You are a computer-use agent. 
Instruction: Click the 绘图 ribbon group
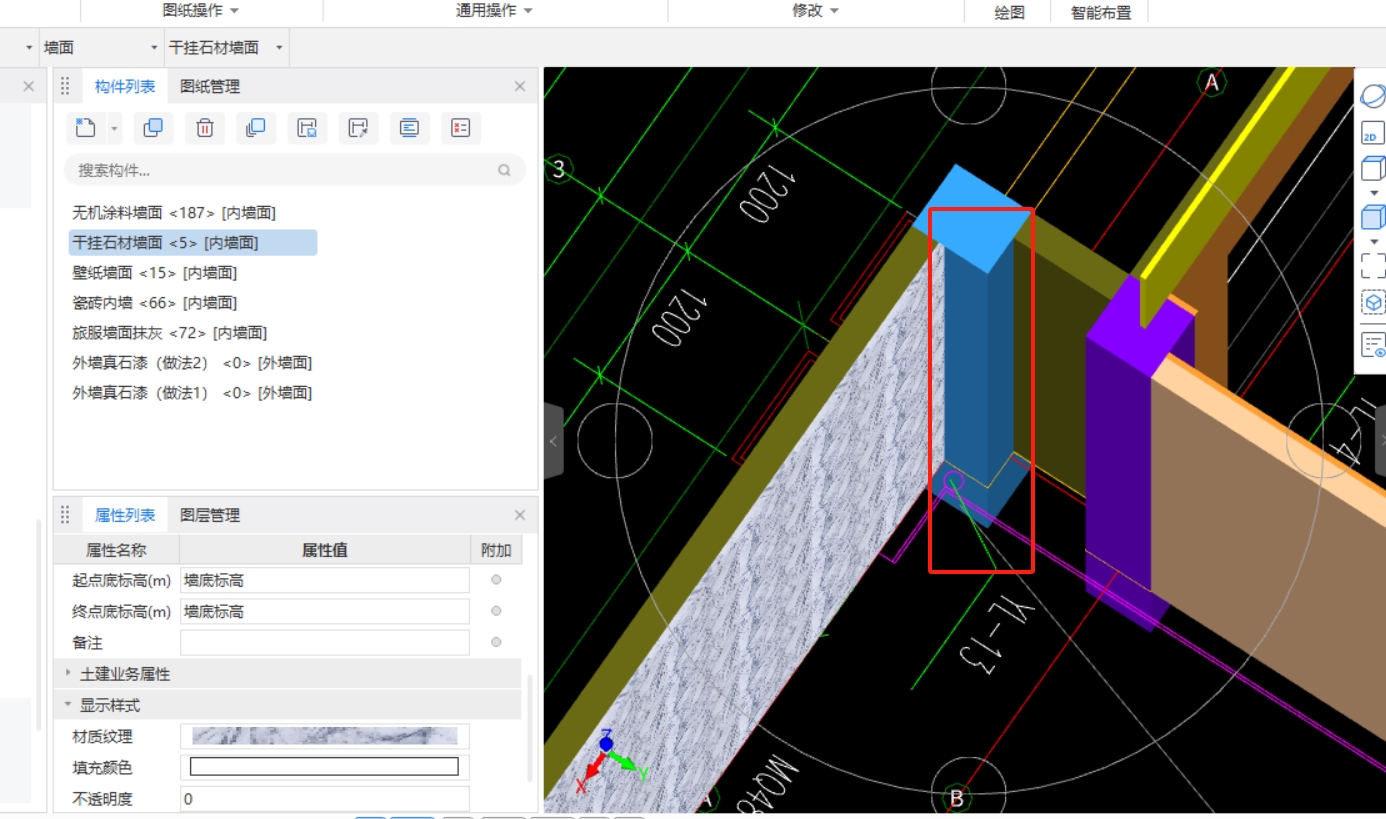click(x=1009, y=13)
